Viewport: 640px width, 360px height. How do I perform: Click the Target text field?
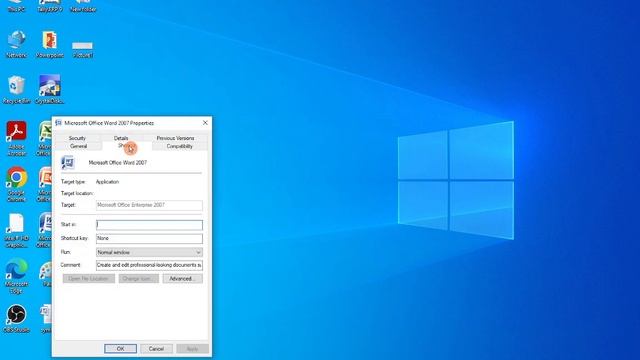point(149,205)
